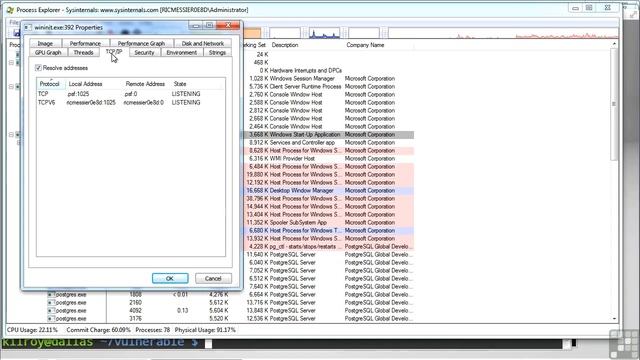Open the Environment tab

(182, 53)
